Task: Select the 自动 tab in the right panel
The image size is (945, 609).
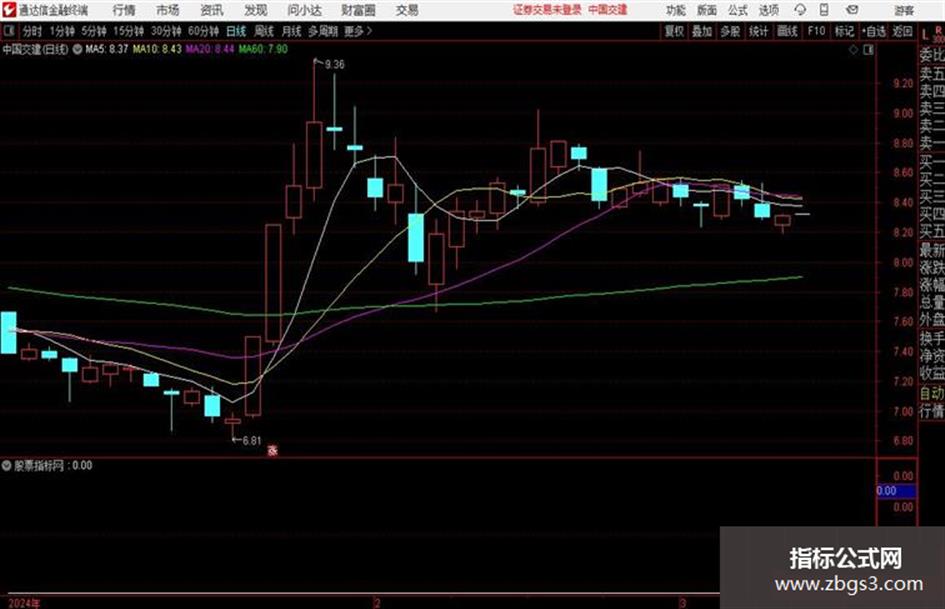Action: [932, 394]
